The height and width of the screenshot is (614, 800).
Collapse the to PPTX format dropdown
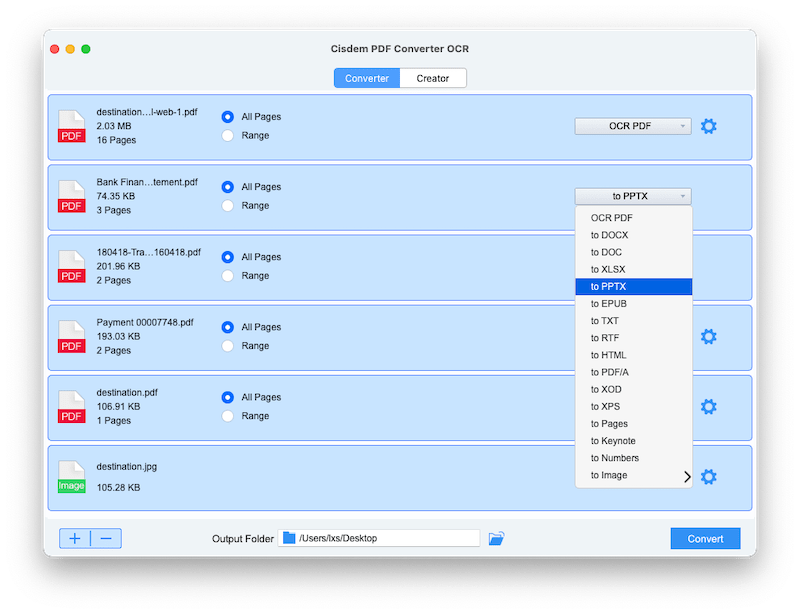[x=632, y=197]
